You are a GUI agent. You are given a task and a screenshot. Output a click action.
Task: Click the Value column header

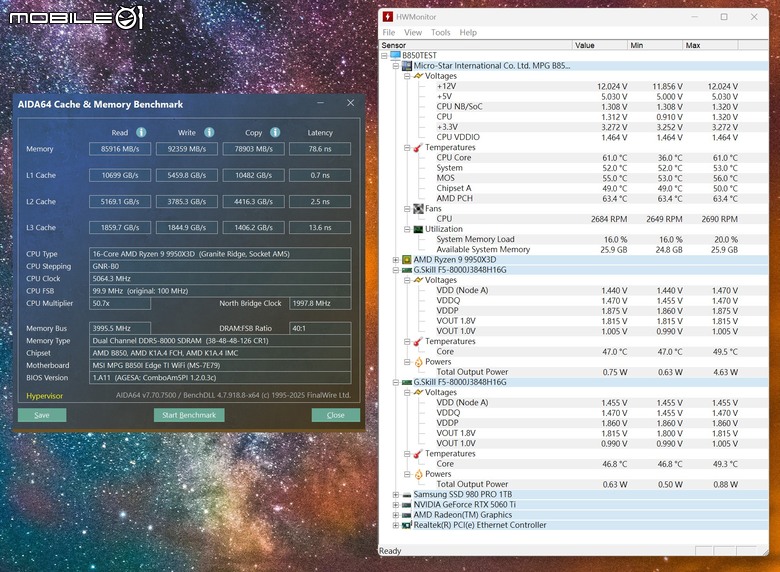click(x=600, y=45)
